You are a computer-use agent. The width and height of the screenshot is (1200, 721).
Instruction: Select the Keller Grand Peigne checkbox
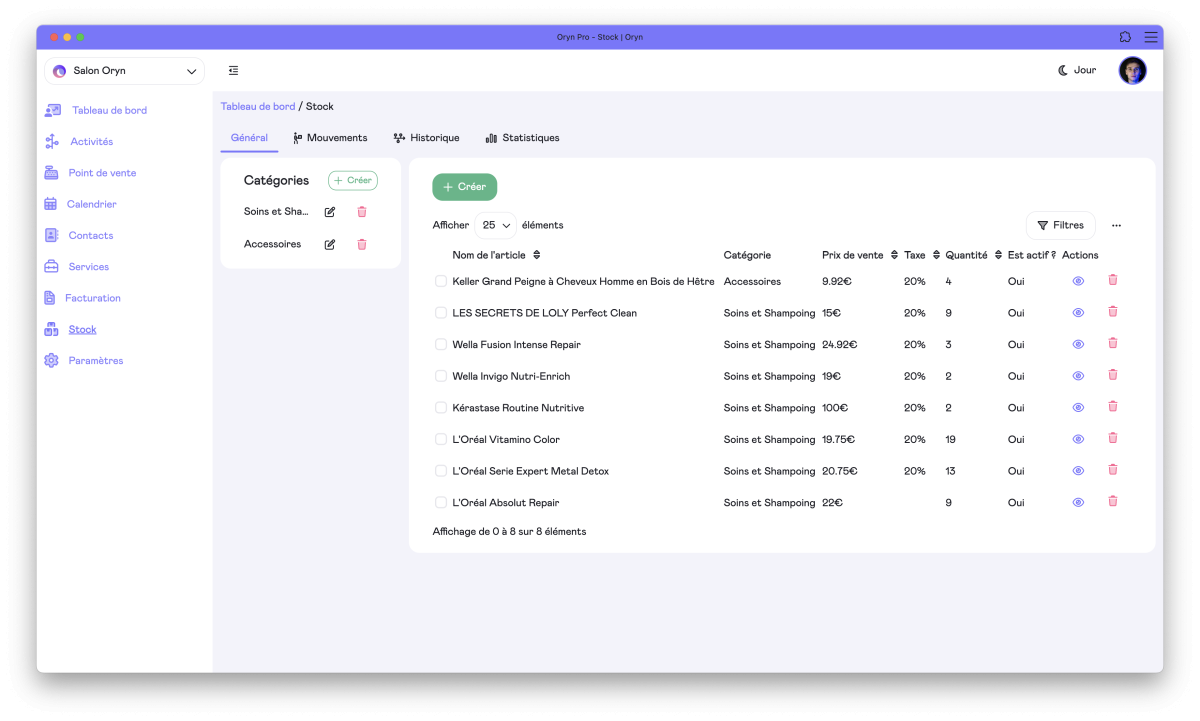point(441,282)
